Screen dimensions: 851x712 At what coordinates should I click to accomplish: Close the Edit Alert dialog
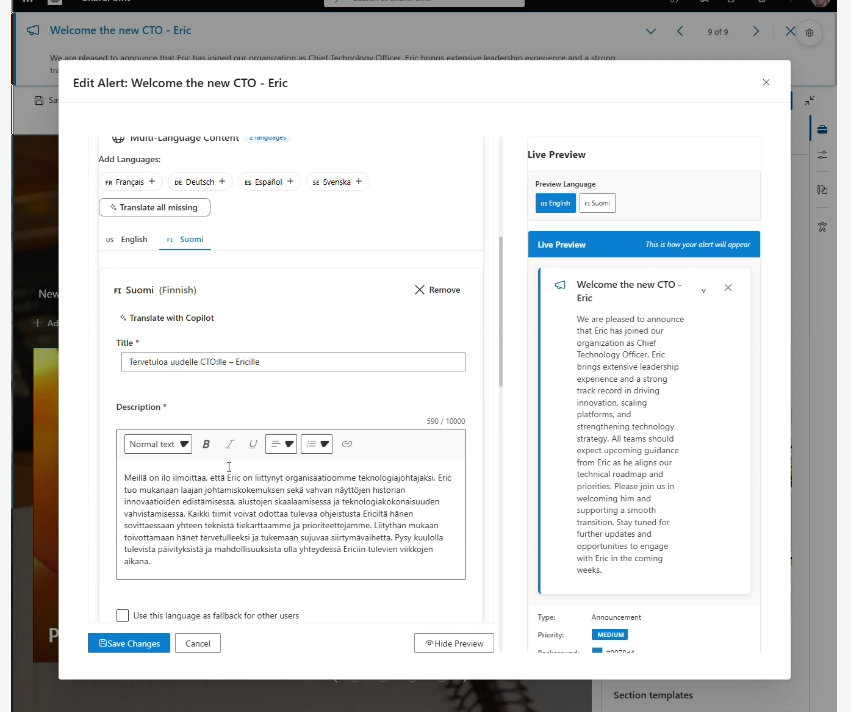point(766,83)
